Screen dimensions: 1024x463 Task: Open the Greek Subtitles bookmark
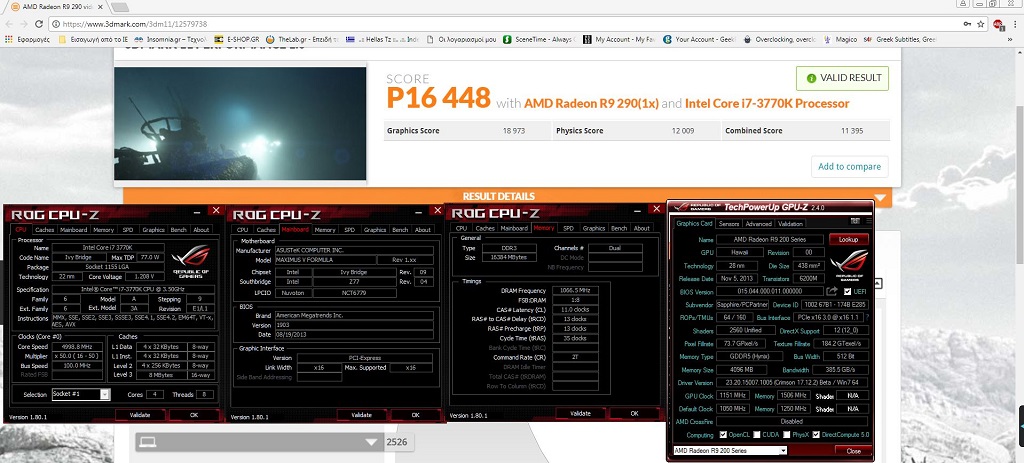899,39
